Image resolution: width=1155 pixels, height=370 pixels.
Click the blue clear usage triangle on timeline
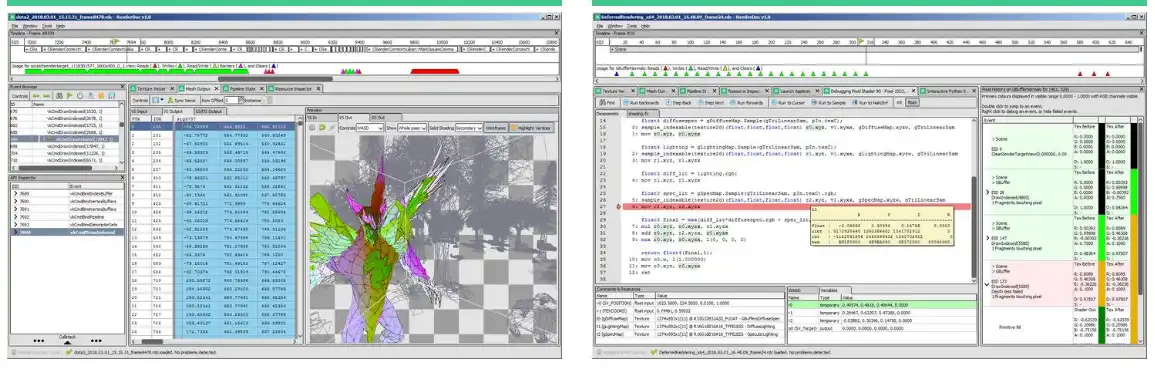coord(616,74)
